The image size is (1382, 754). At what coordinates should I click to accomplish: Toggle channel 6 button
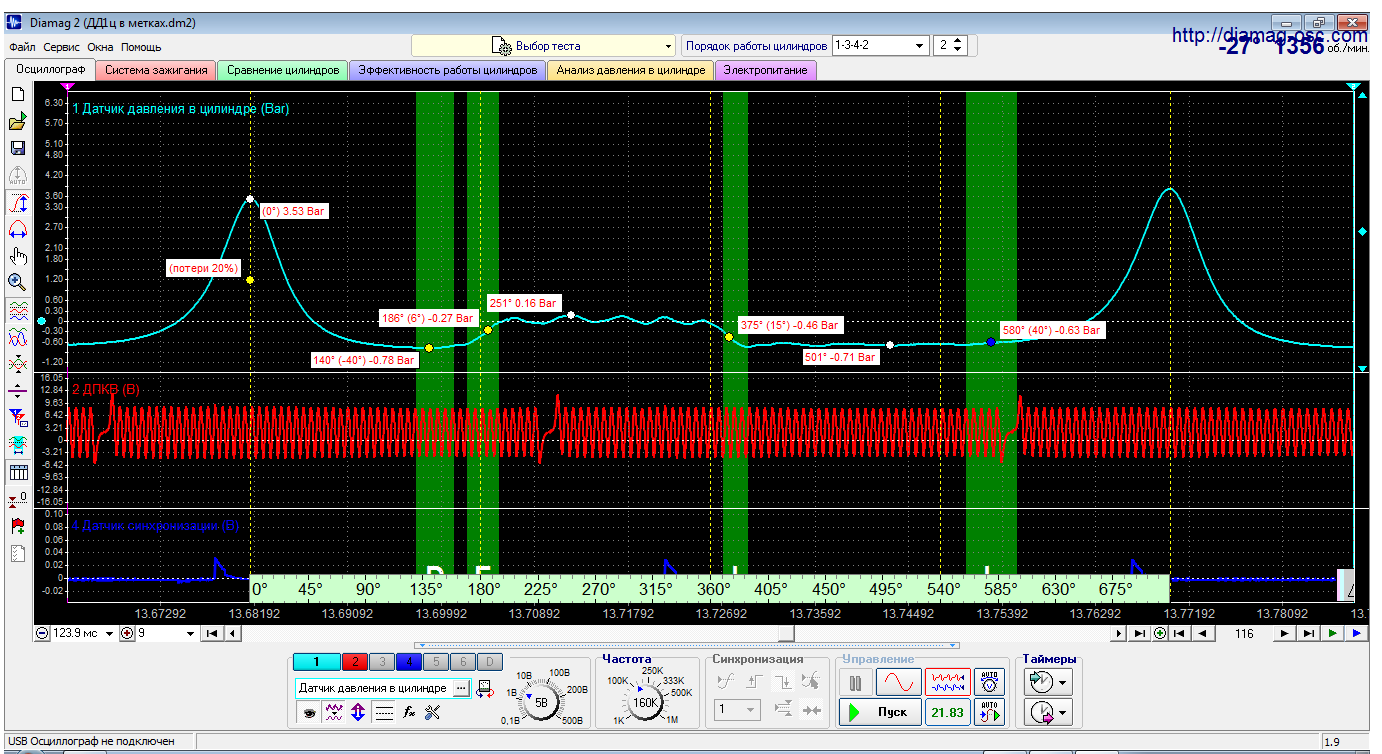click(462, 661)
